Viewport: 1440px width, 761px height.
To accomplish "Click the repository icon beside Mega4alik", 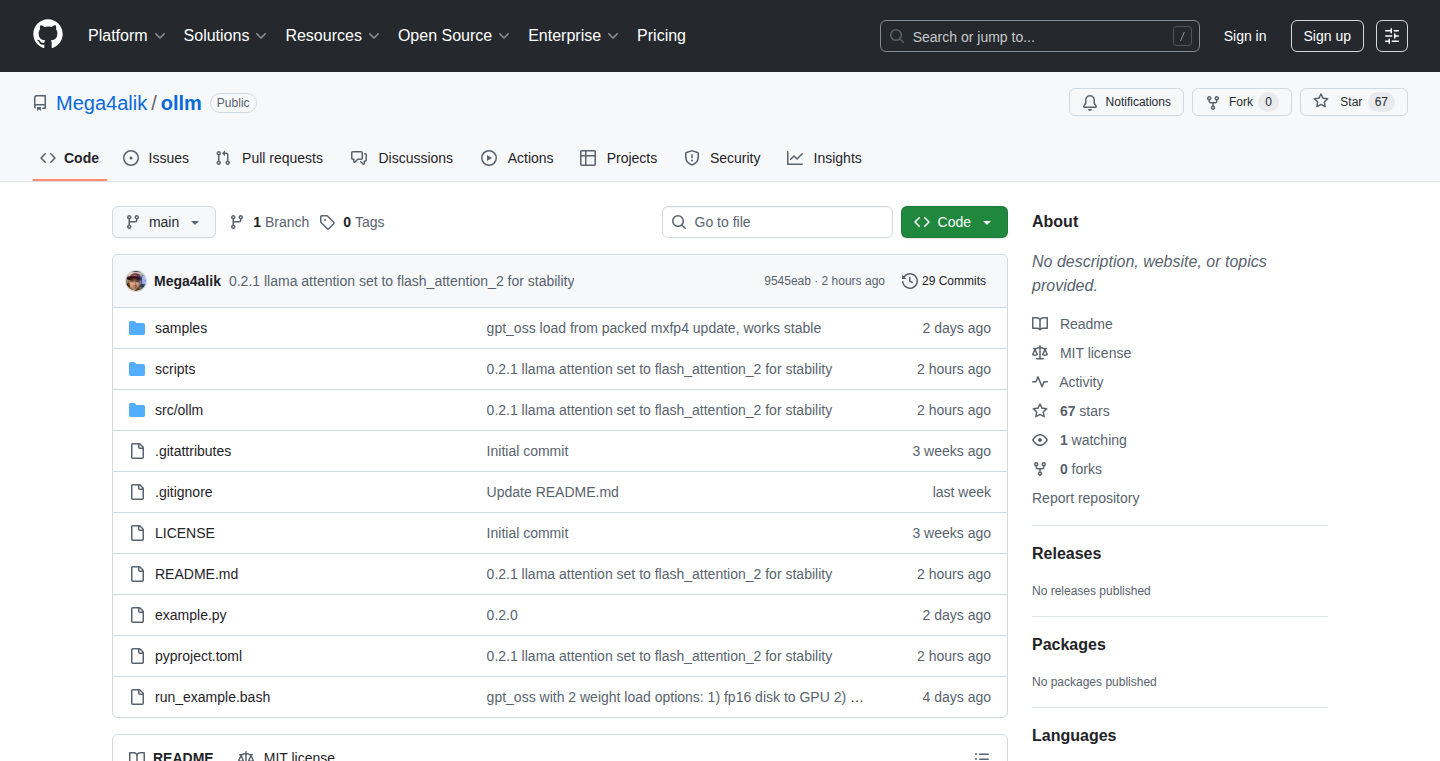I will [x=40, y=103].
